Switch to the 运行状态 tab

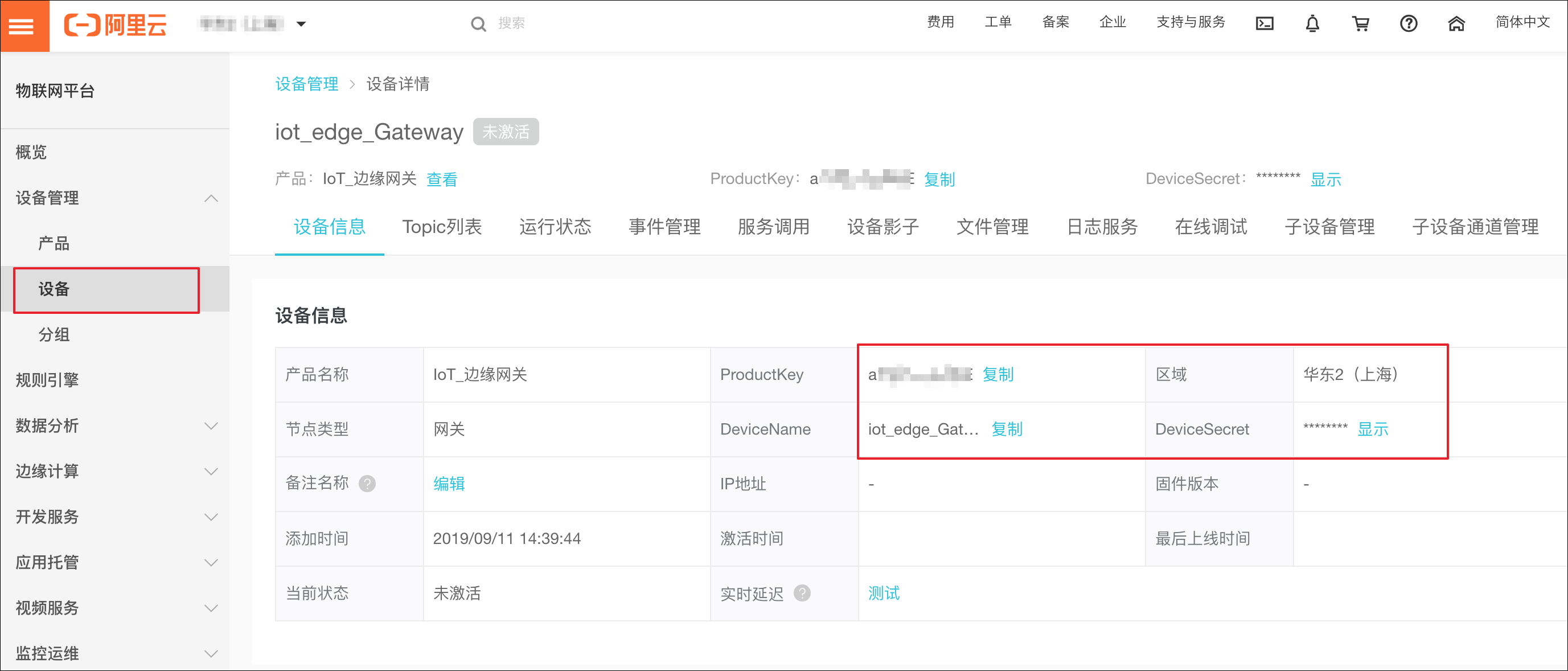click(x=555, y=227)
